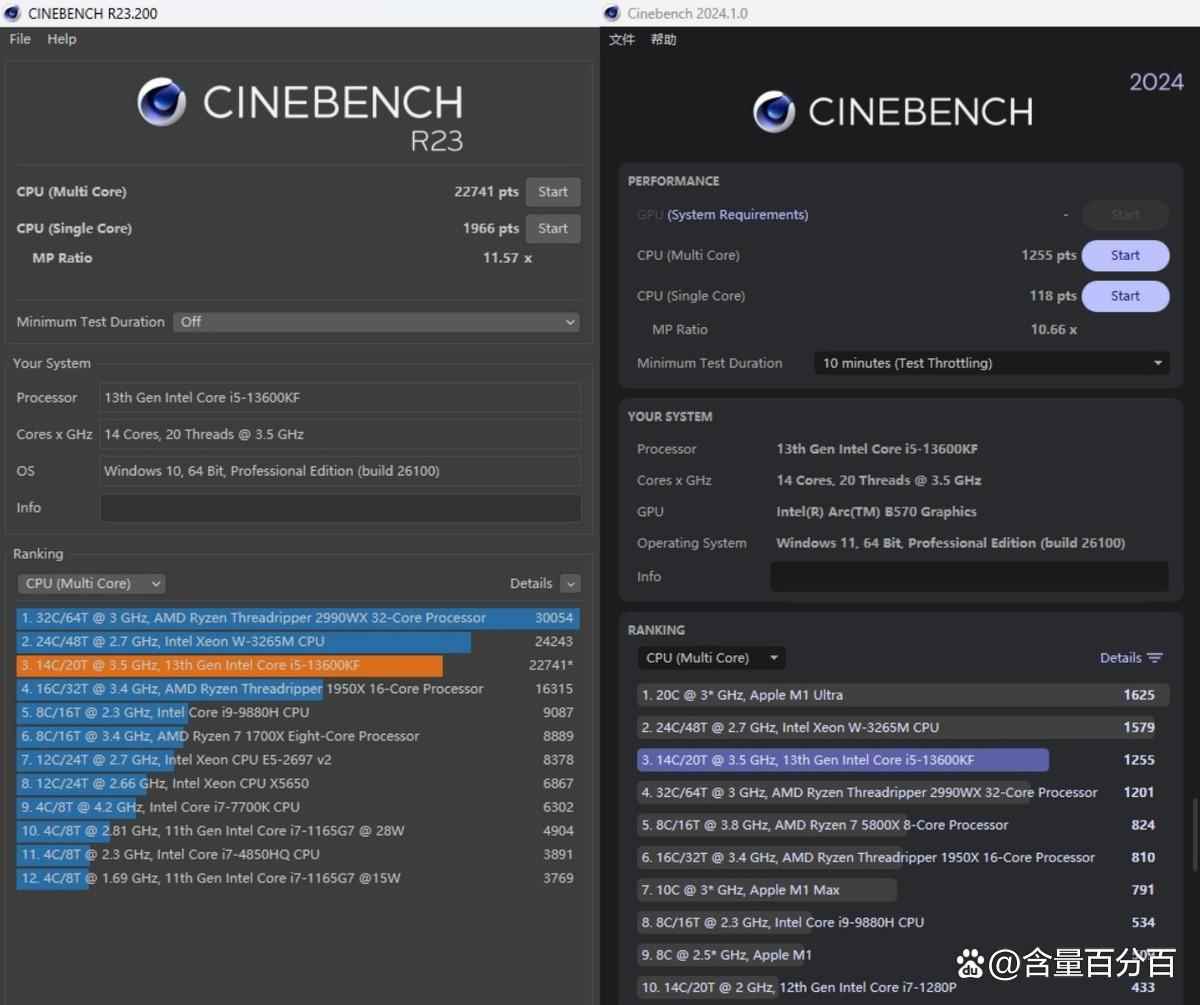Screen dimensions: 1200x1005
Task: Open 帮助 menu in Cinebench 2024
Action: coord(663,40)
